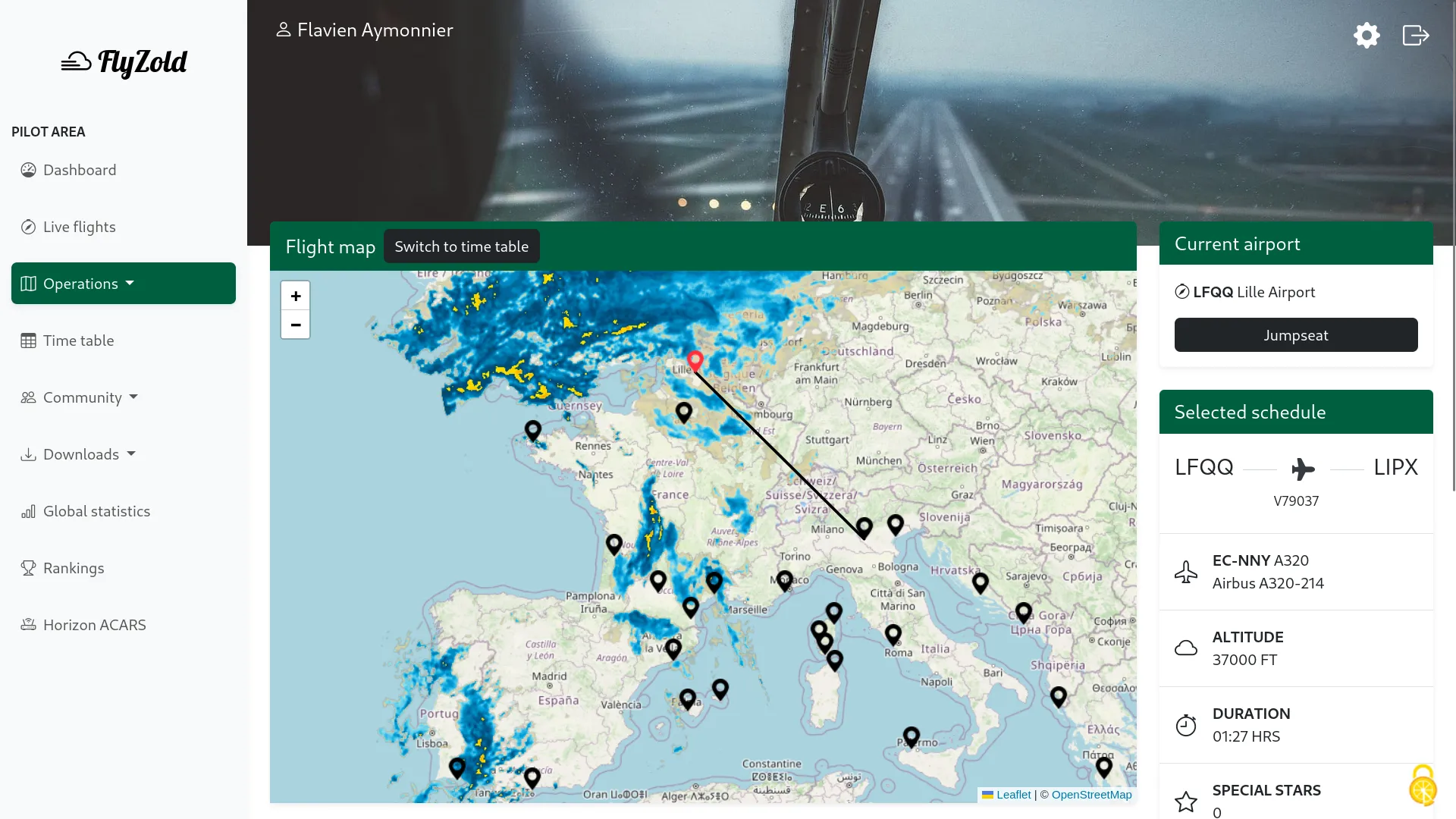Click the red marker near Lille
This screenshot has width=1456, height=819.
pyautogui.click(x=695, y=362)
